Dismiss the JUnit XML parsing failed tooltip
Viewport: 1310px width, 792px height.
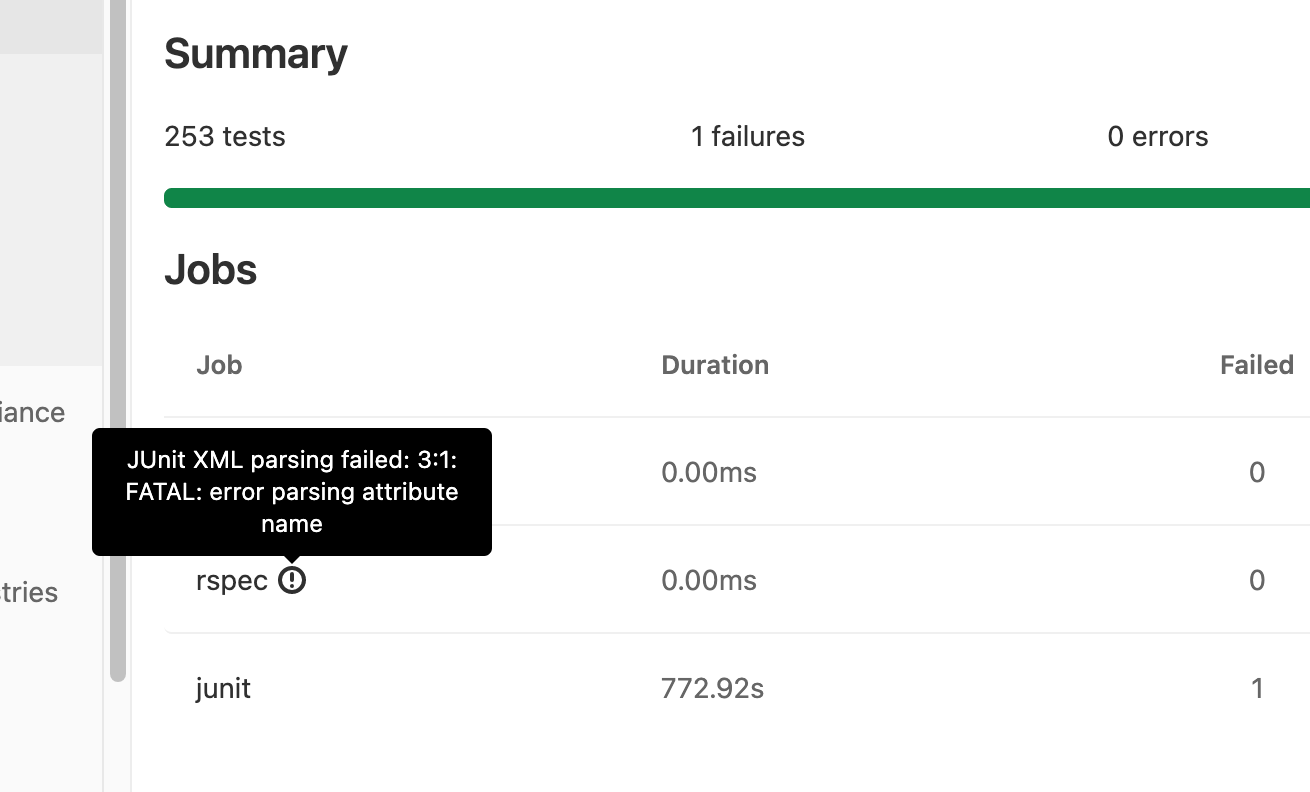(292, 492)
